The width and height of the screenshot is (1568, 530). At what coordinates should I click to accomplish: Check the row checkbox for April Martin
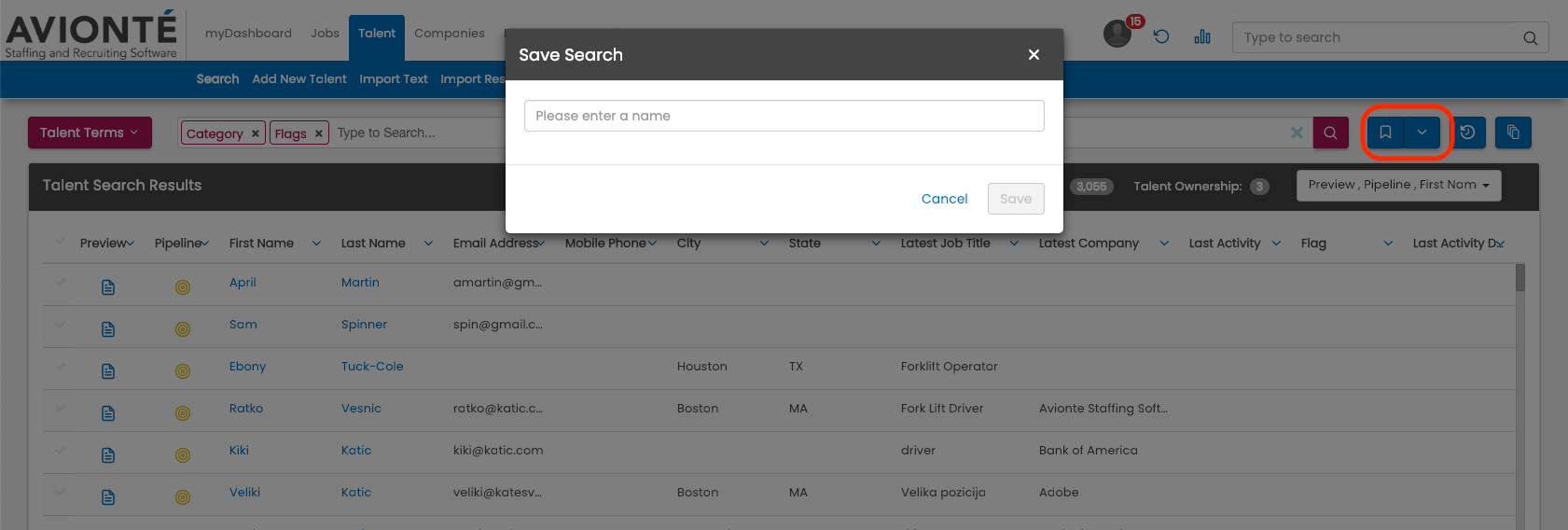point(61,283)
